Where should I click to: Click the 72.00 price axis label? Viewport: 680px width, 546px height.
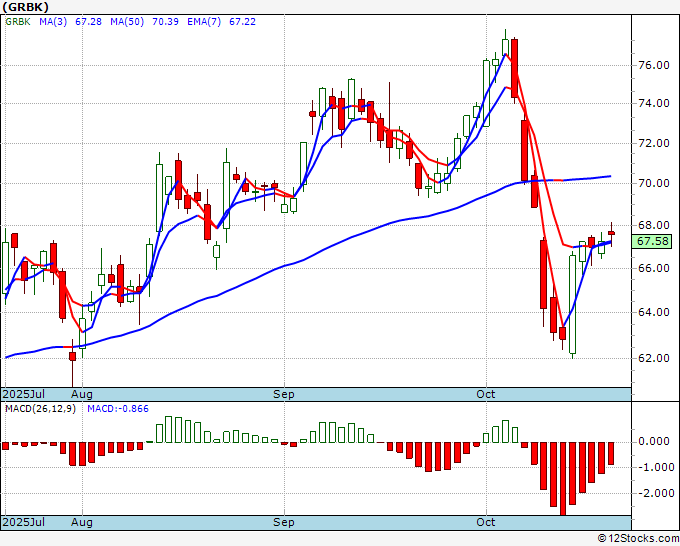click(x=654, y=143)
